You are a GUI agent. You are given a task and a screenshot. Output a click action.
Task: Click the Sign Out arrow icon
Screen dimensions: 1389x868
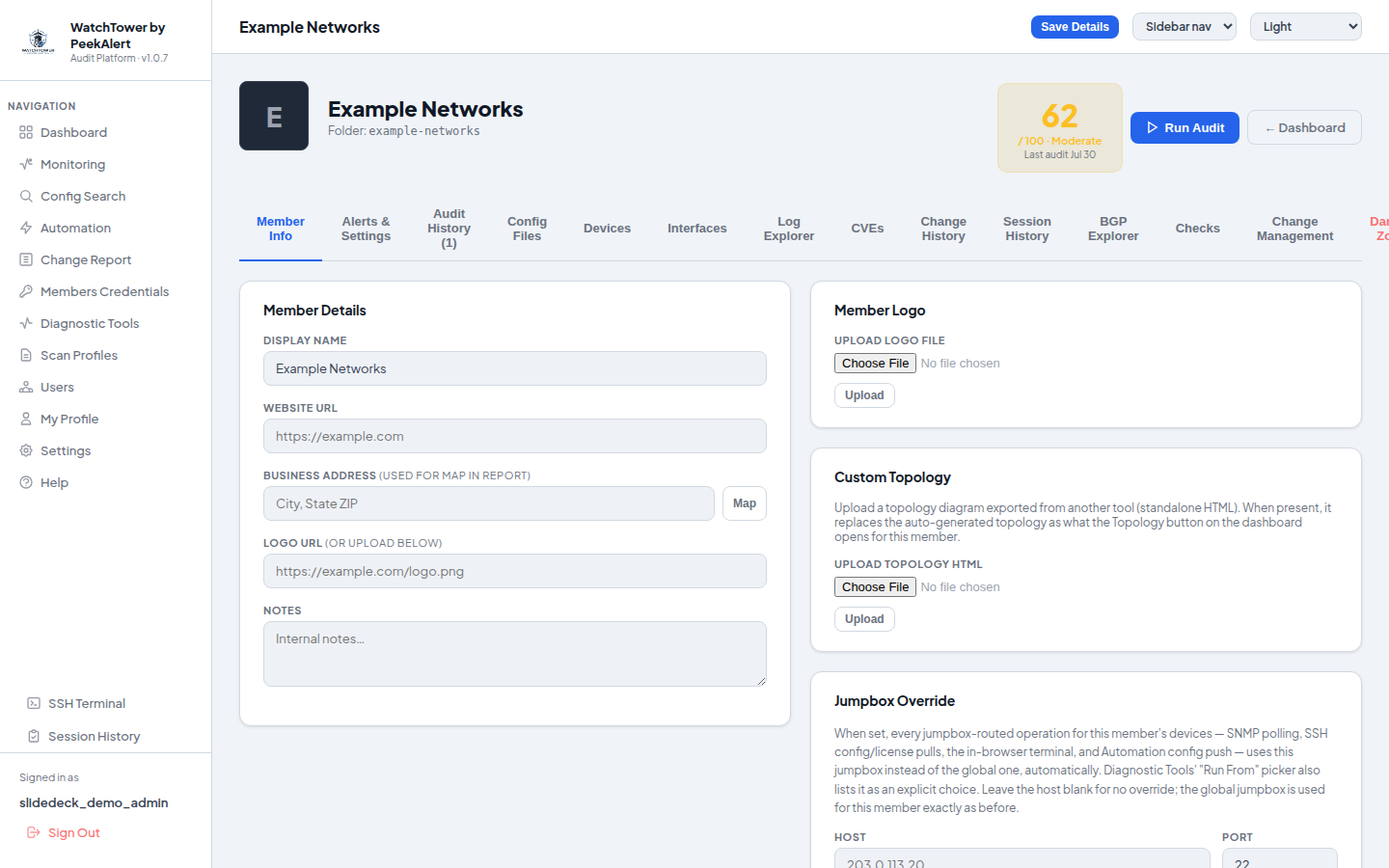34,832
